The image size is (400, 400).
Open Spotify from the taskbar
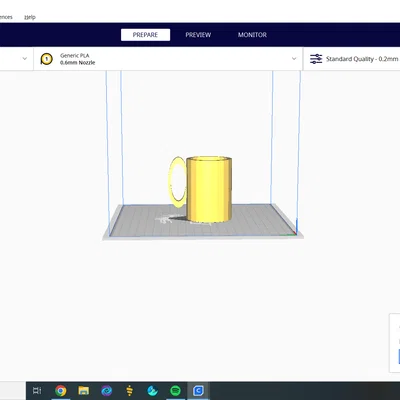(175, 390)
